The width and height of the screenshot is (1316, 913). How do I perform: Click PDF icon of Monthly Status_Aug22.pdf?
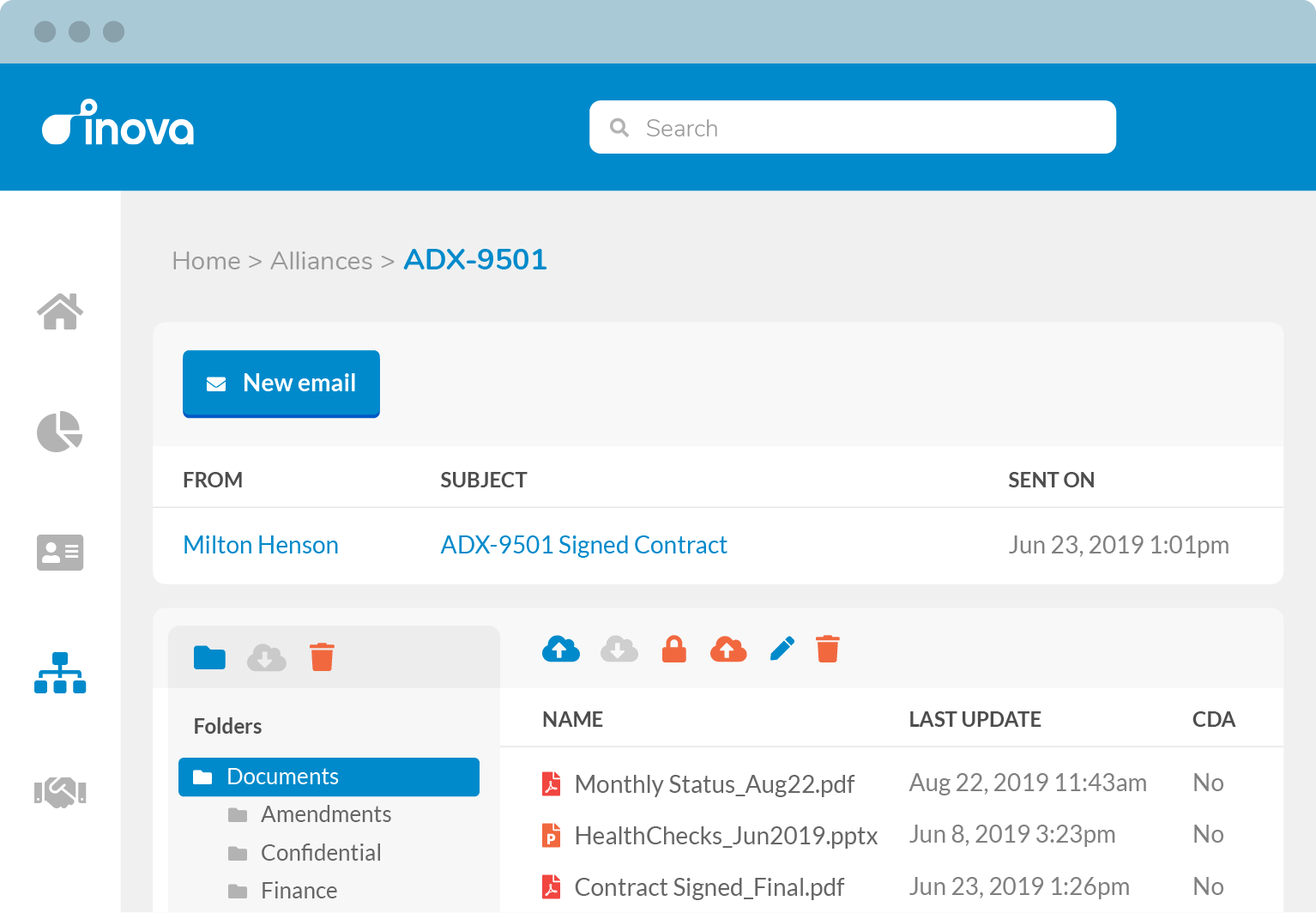coord(552,783)
